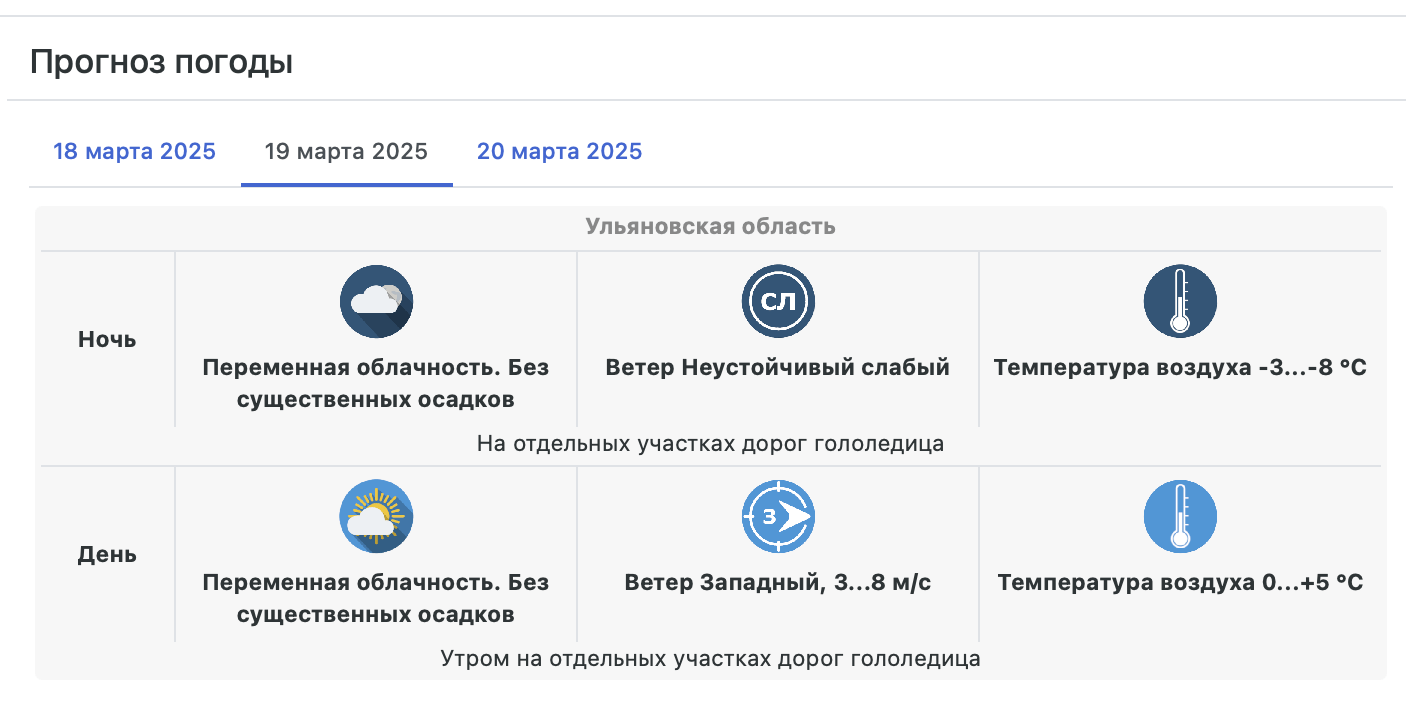Click the Ульяновская область region header

coord(710,227)
